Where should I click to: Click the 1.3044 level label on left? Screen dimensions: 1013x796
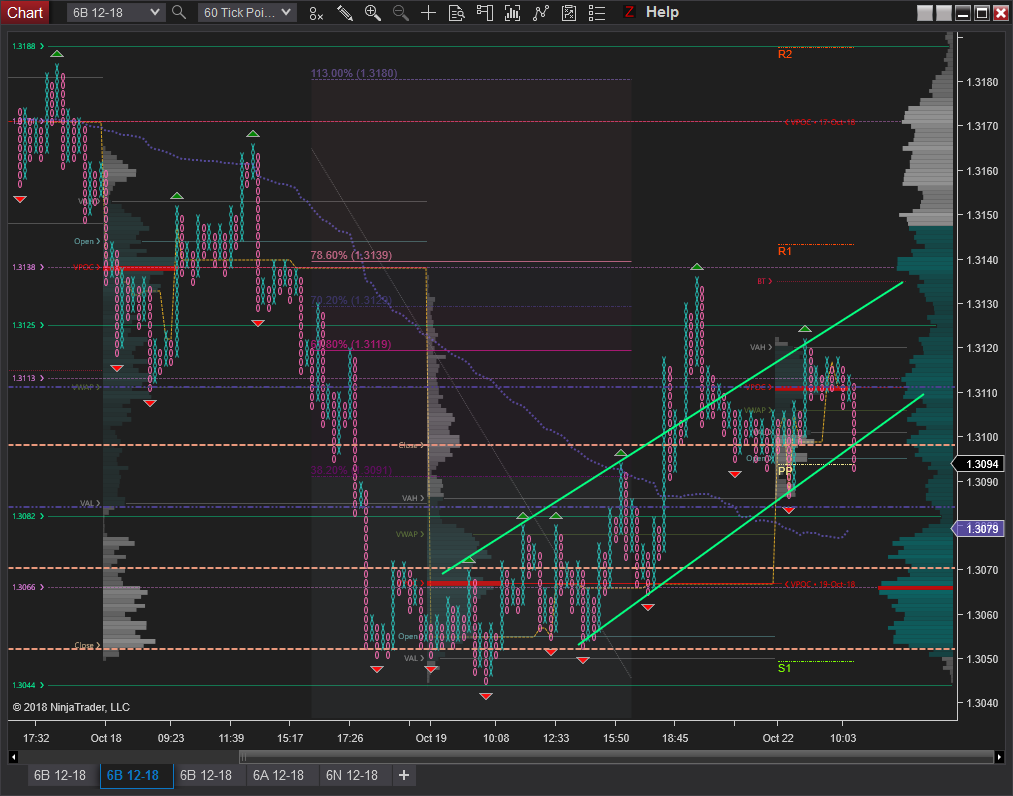(28, 685)
